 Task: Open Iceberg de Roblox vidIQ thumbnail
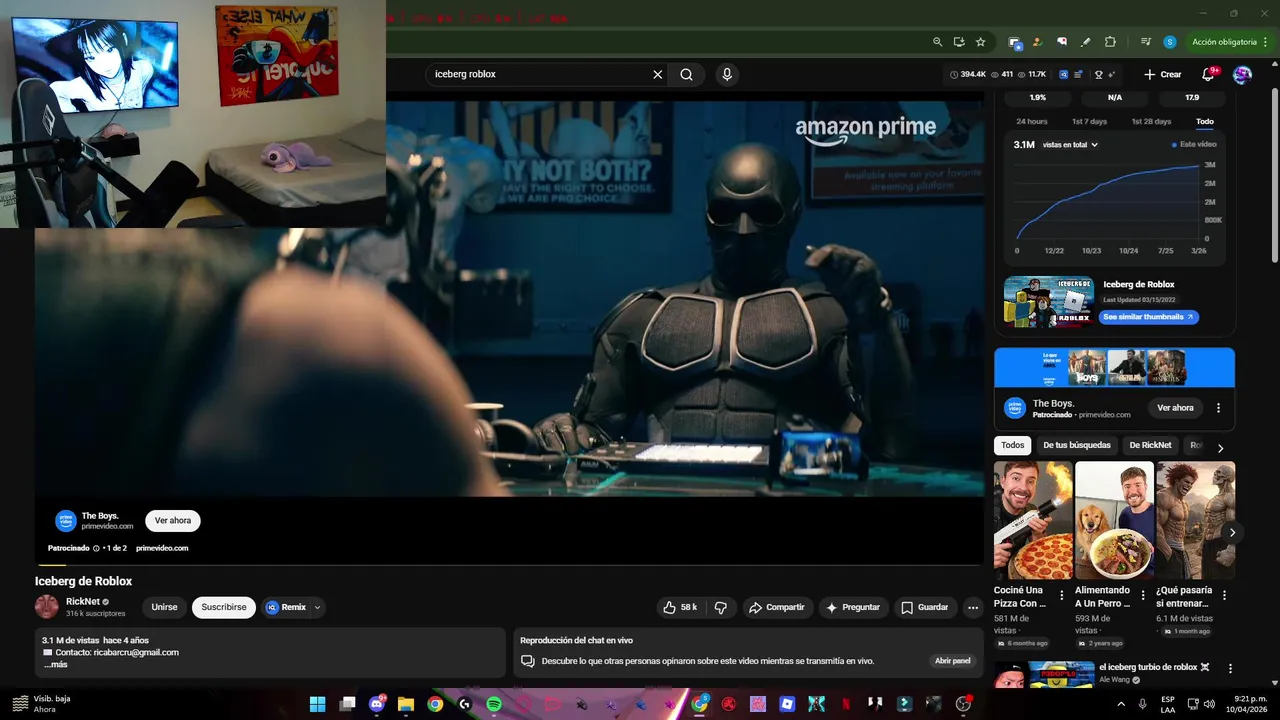pos(1049,302)
